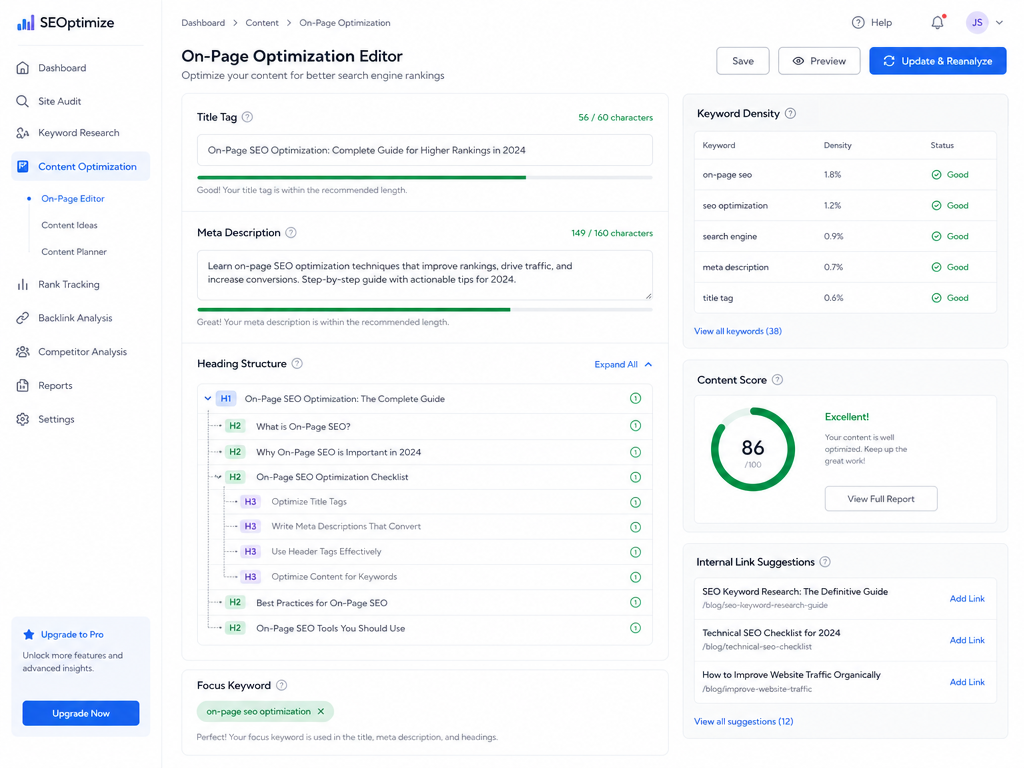Collapse the H1 heading tree node
1024x768 pixels.
point(208,398)
